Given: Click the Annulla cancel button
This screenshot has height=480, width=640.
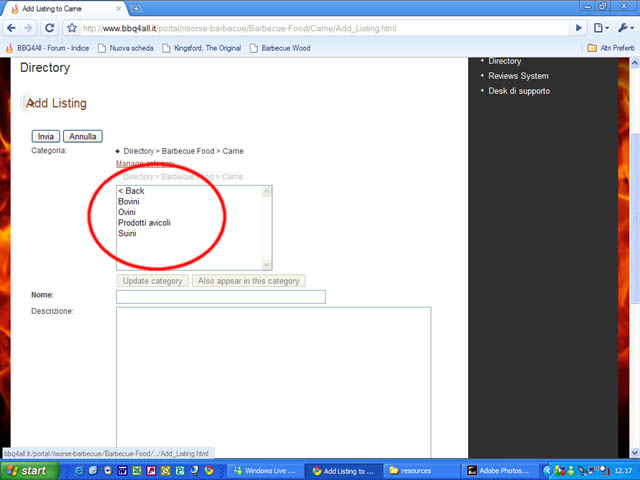Looking at the screenshot, I should coord(83,136).
